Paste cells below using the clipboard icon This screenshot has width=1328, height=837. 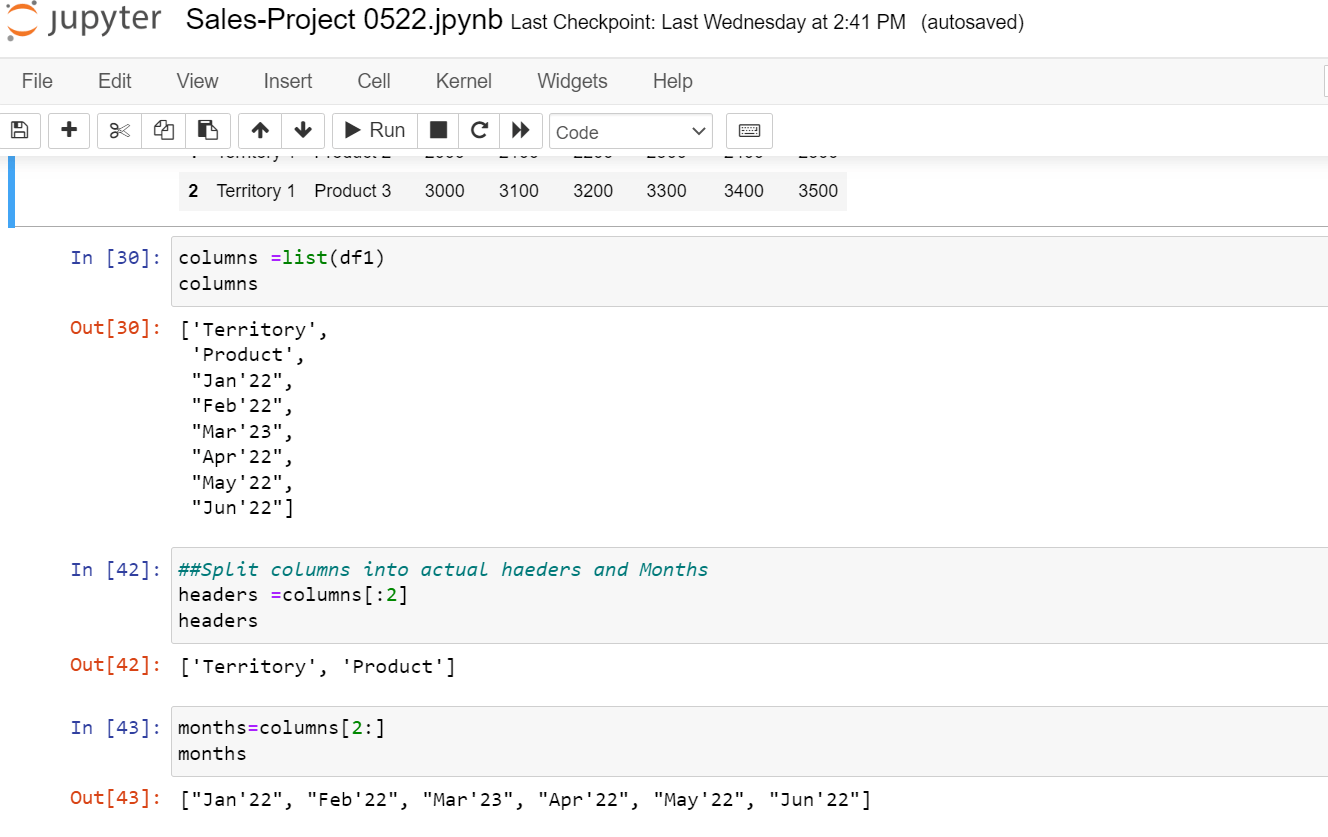(208, 130)
